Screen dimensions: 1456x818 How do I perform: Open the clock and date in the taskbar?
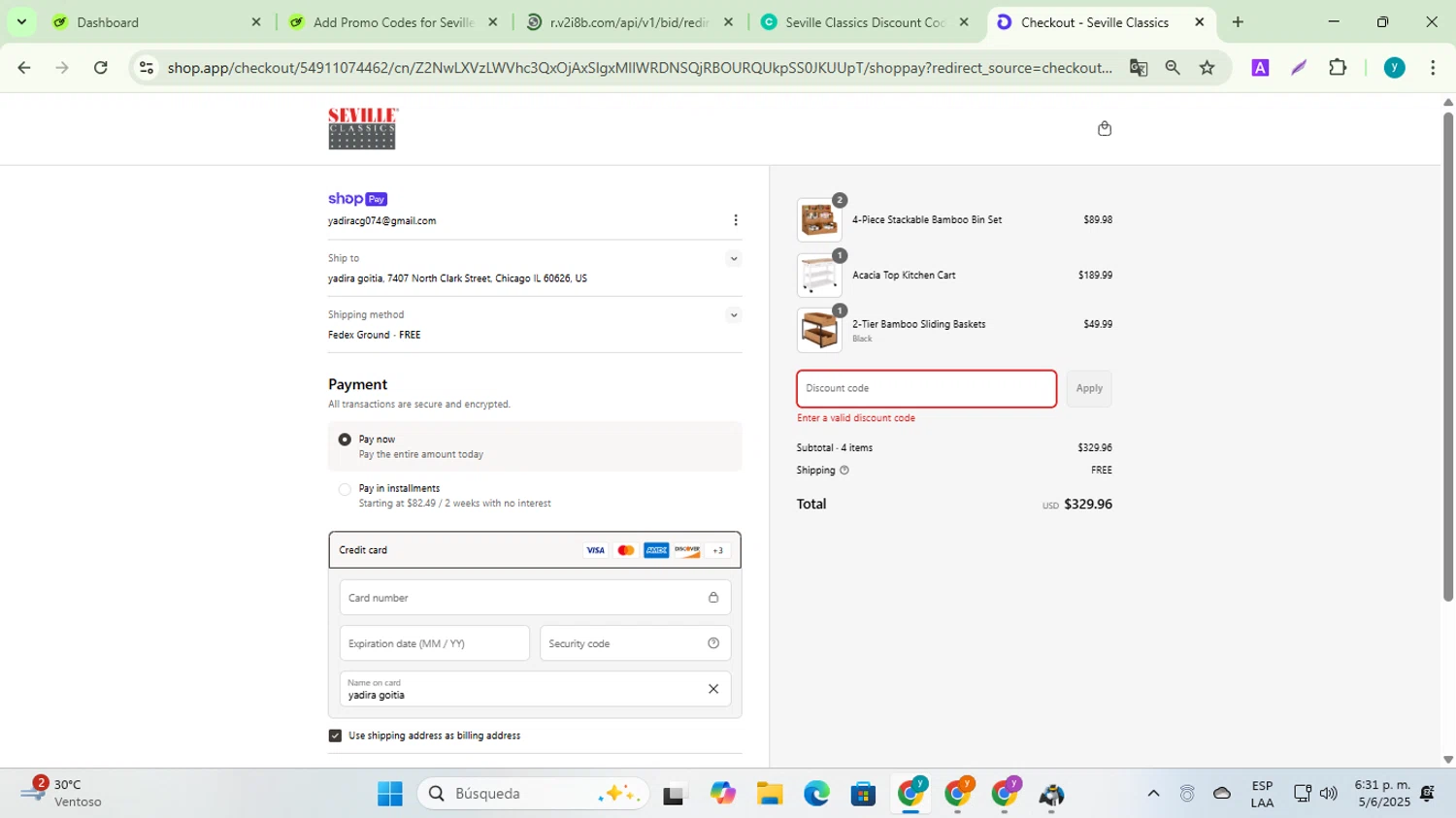1382,793
